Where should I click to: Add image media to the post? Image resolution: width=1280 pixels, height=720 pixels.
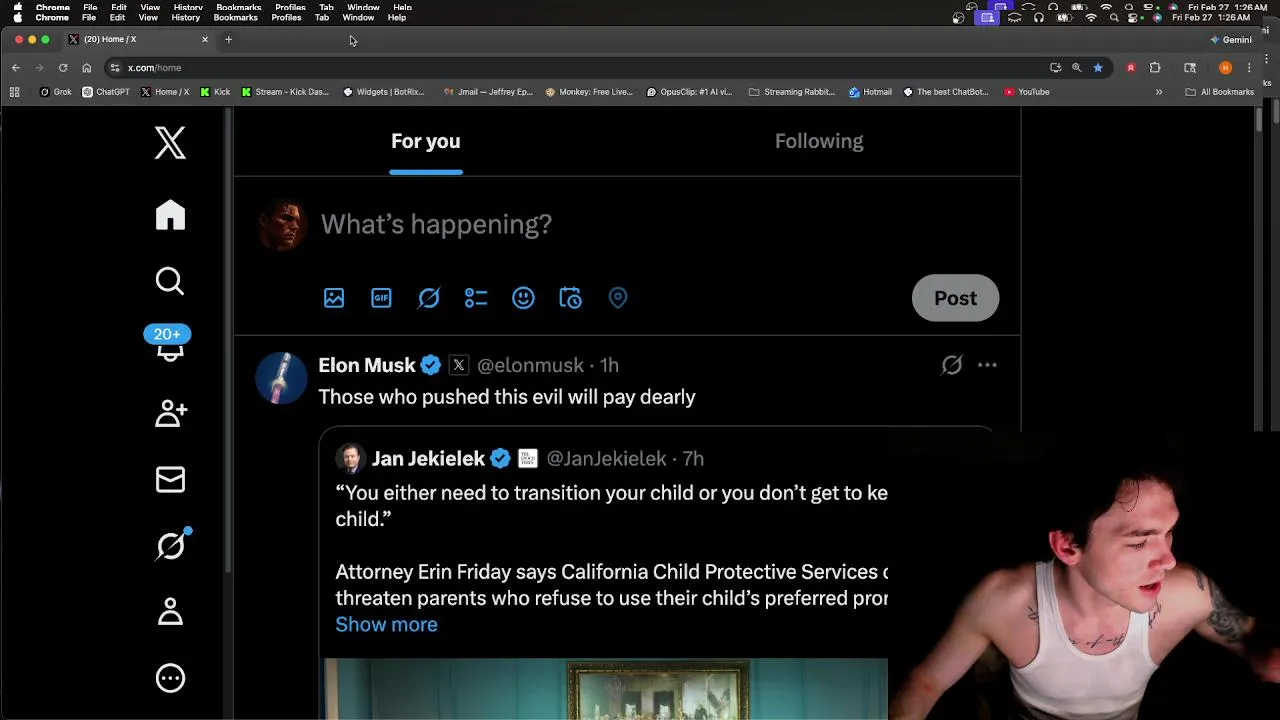(334, 298)
